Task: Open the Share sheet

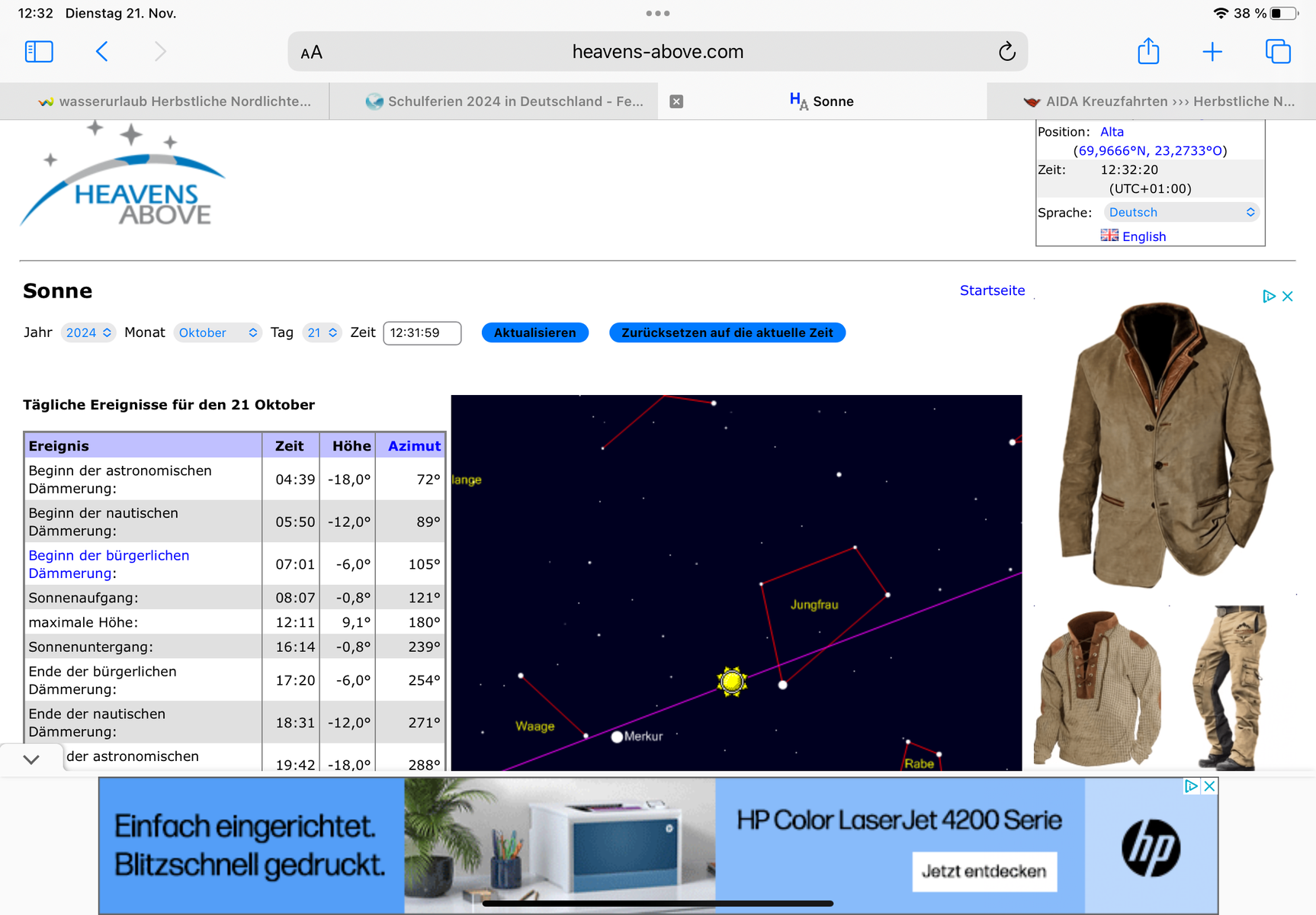Action: tap(1147, 52)
